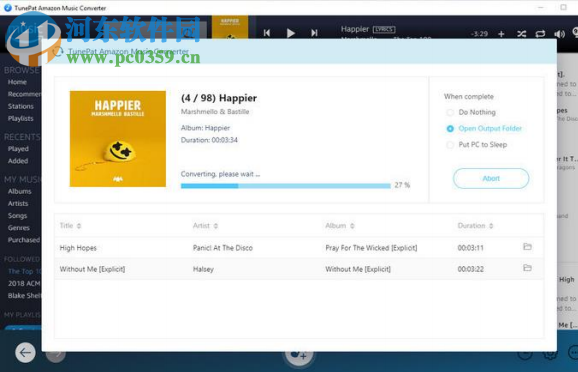The image size is (578, 372).
Task: Open Blake Shelton followed item
Action: click(24, 296)
